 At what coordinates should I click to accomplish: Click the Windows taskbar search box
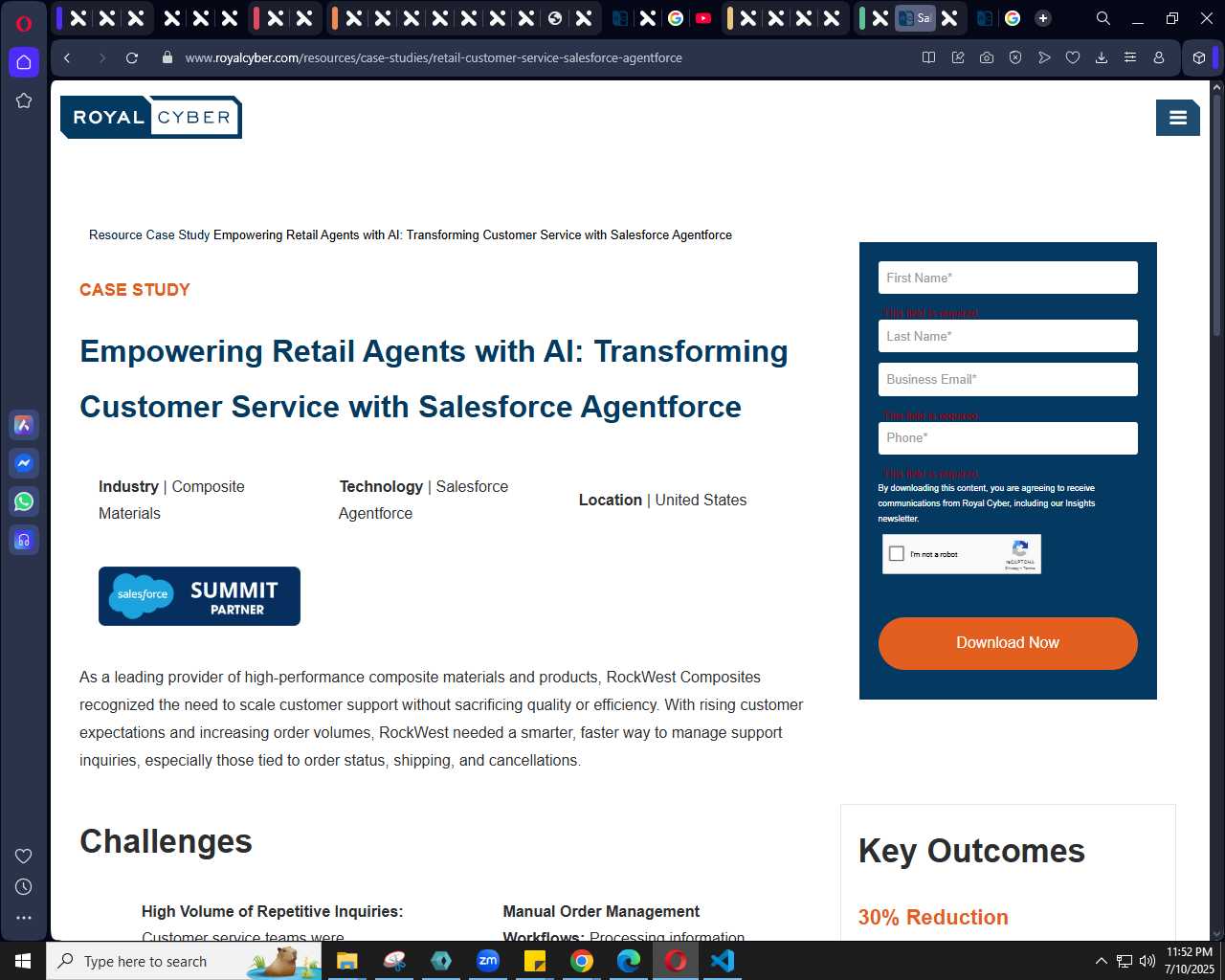click(185, 961)
